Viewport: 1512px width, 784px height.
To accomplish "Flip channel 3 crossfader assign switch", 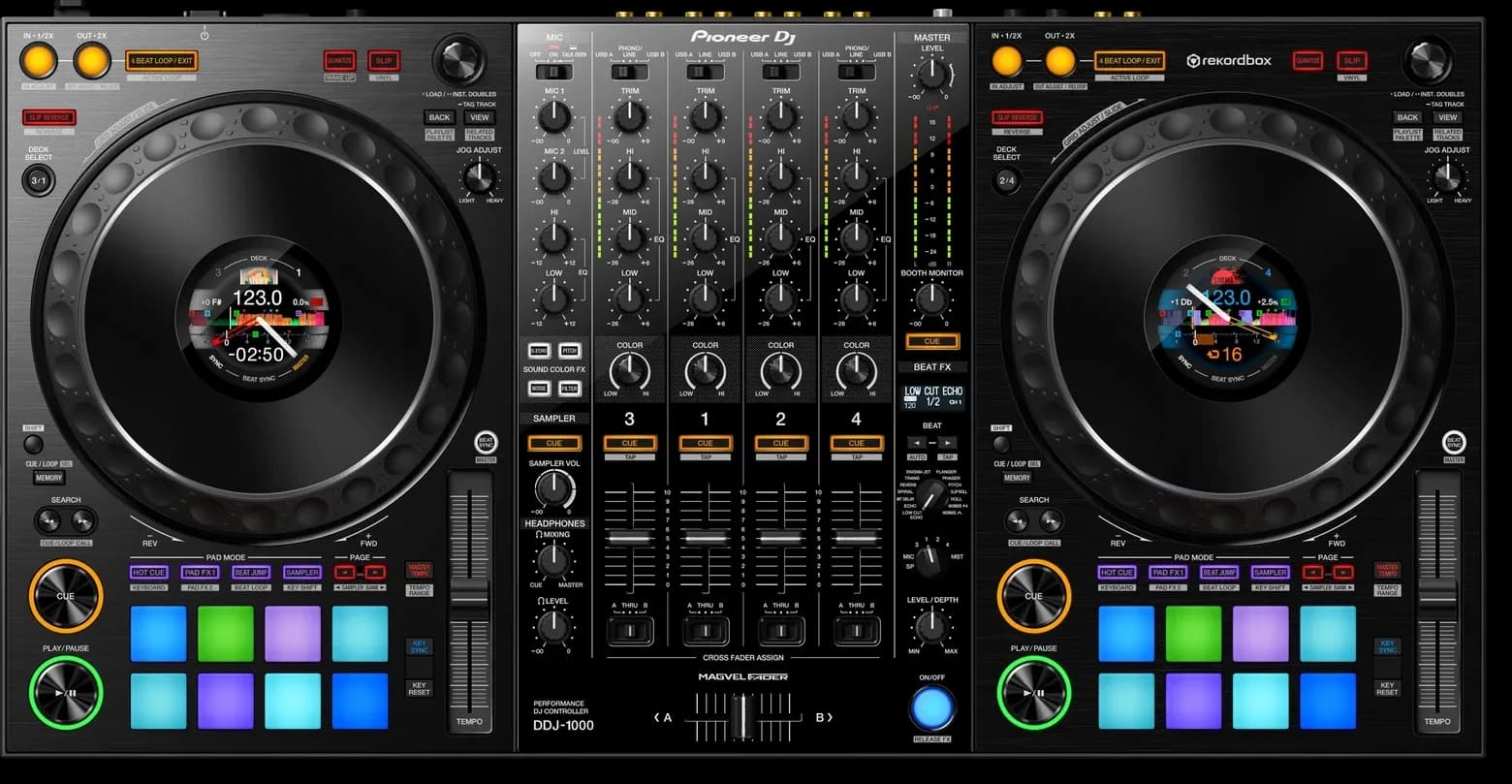I will [629, 631].
